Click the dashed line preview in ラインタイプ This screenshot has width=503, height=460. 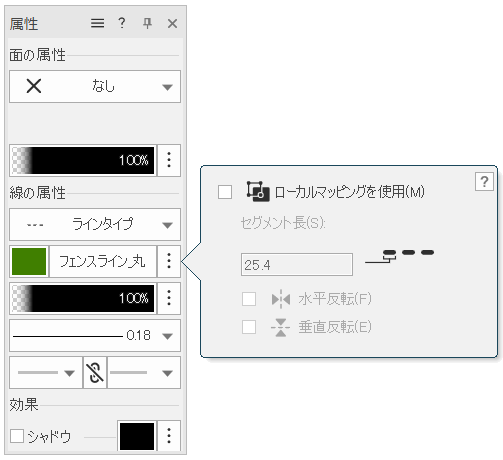coord(35,225)
